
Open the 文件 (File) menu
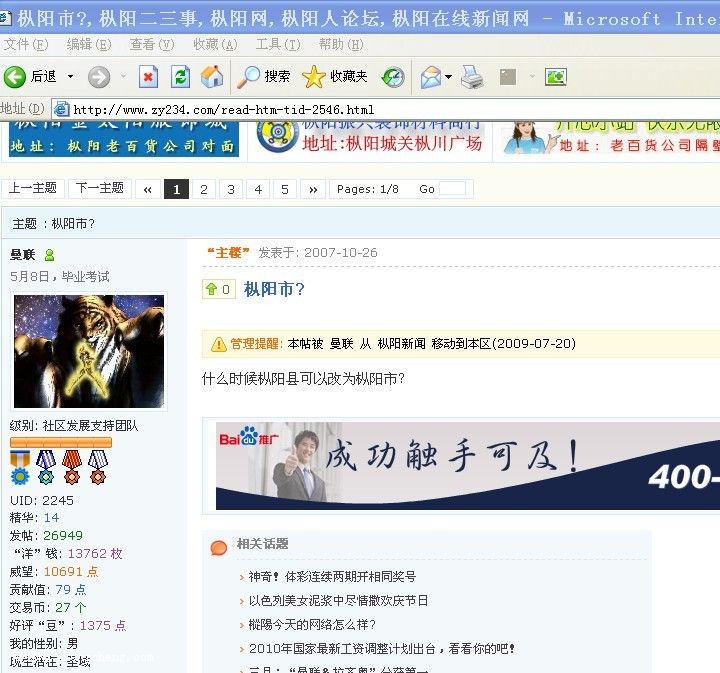click(25, 44)
